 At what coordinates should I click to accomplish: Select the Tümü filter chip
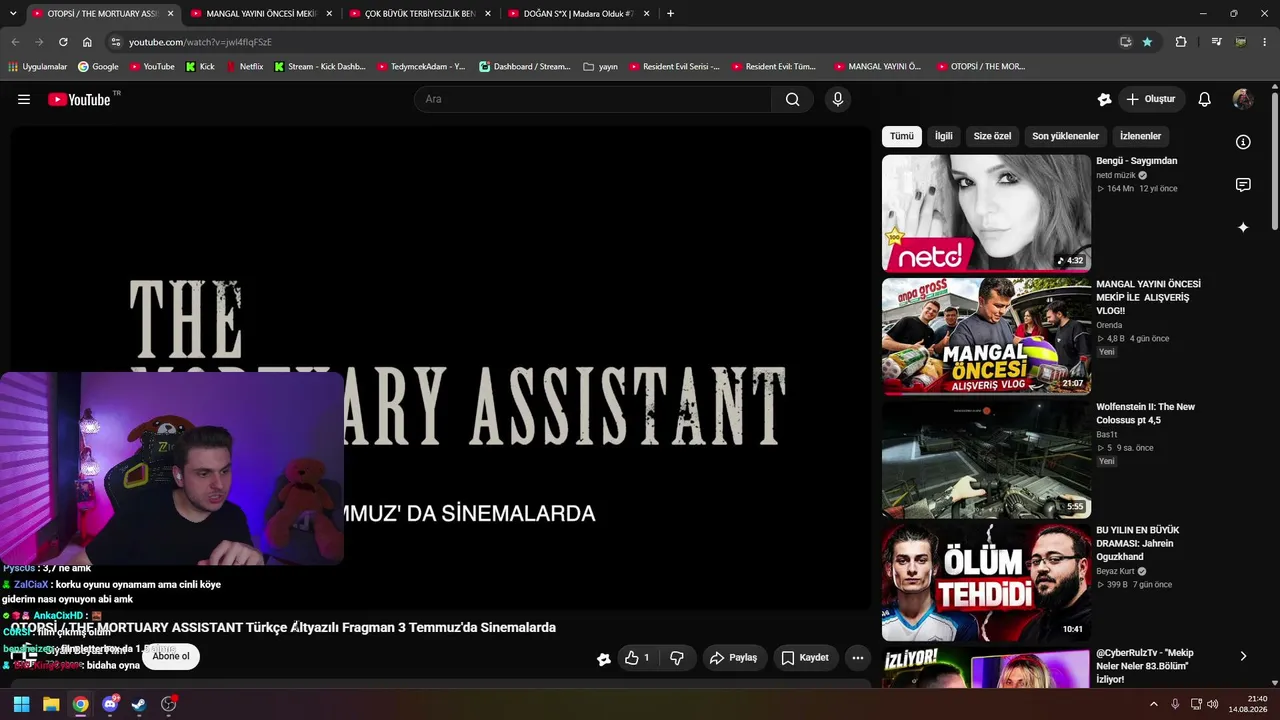pyautogui.click(x=902, y=136)
